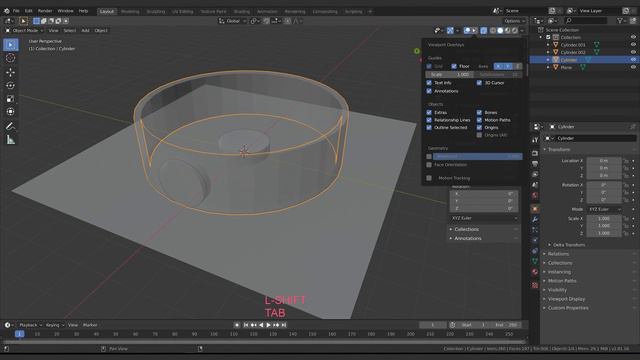
Task: Expand Collections in sidebar panel
Action: (x=467, y=229)
